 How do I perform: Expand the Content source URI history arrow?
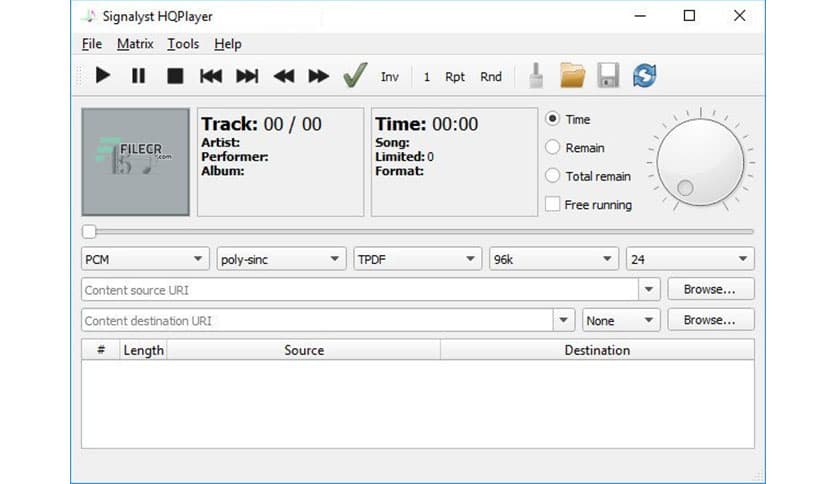(649, 289)
